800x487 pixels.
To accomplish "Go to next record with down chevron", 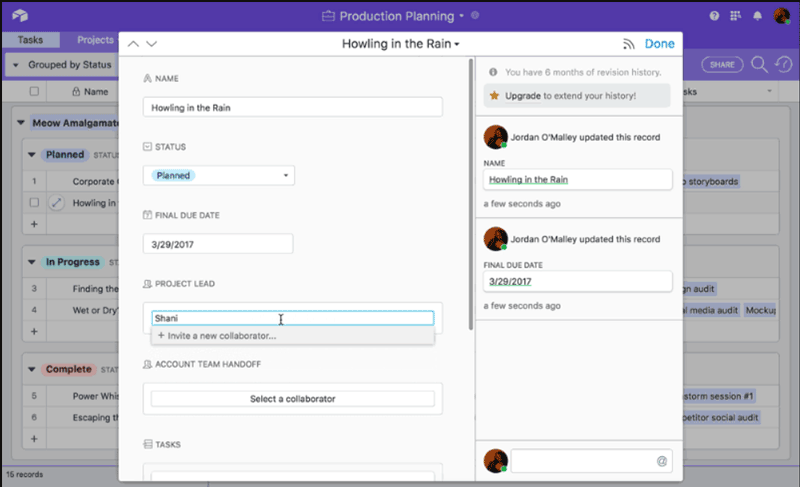I will point(152,44).
